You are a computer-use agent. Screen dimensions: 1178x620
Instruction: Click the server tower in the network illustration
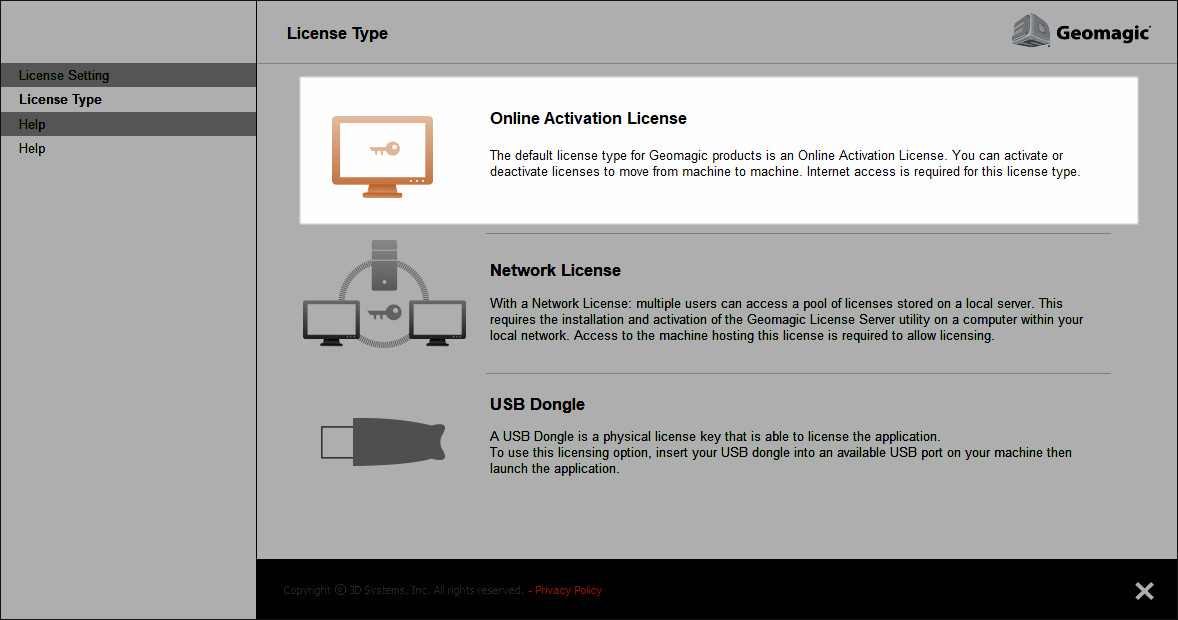384,262
